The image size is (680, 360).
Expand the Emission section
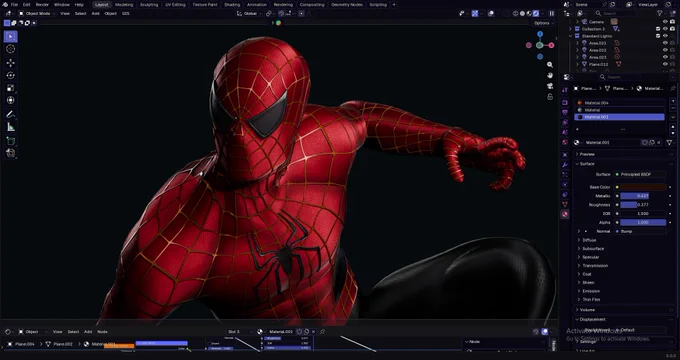coord(591,291)
